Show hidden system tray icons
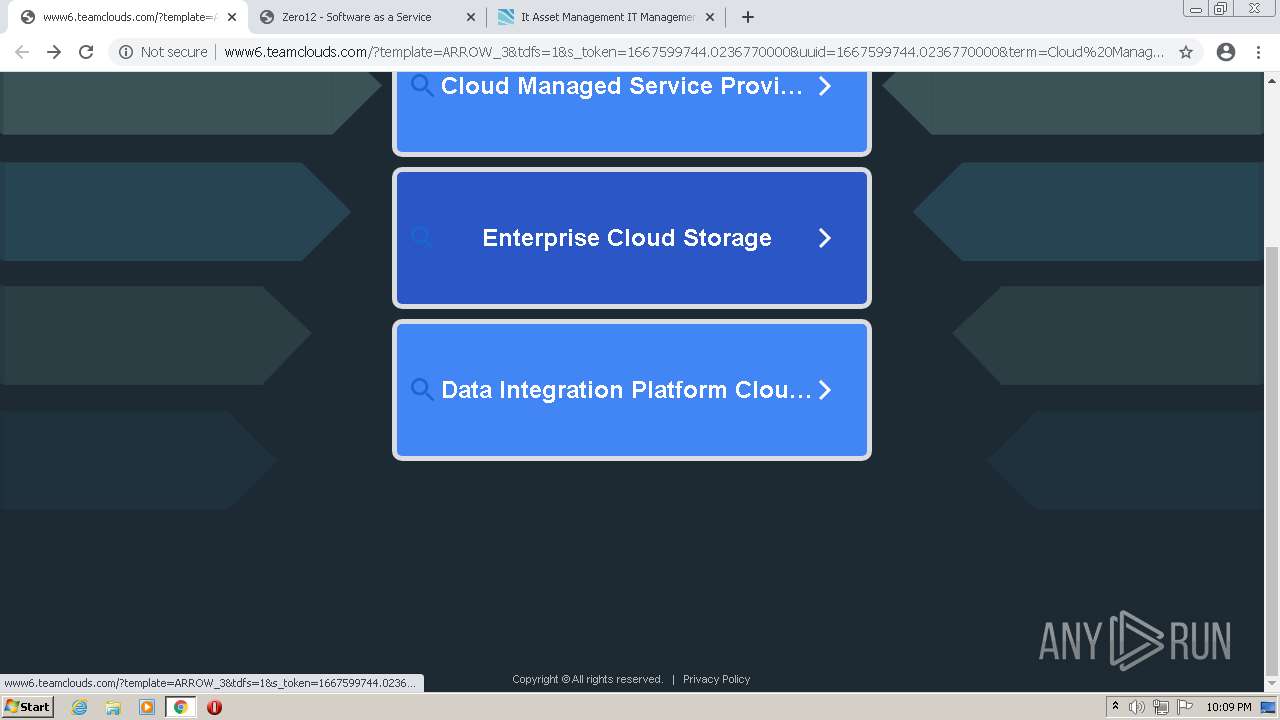This screenshot has height=720, width=1280. pos(1115,707)
